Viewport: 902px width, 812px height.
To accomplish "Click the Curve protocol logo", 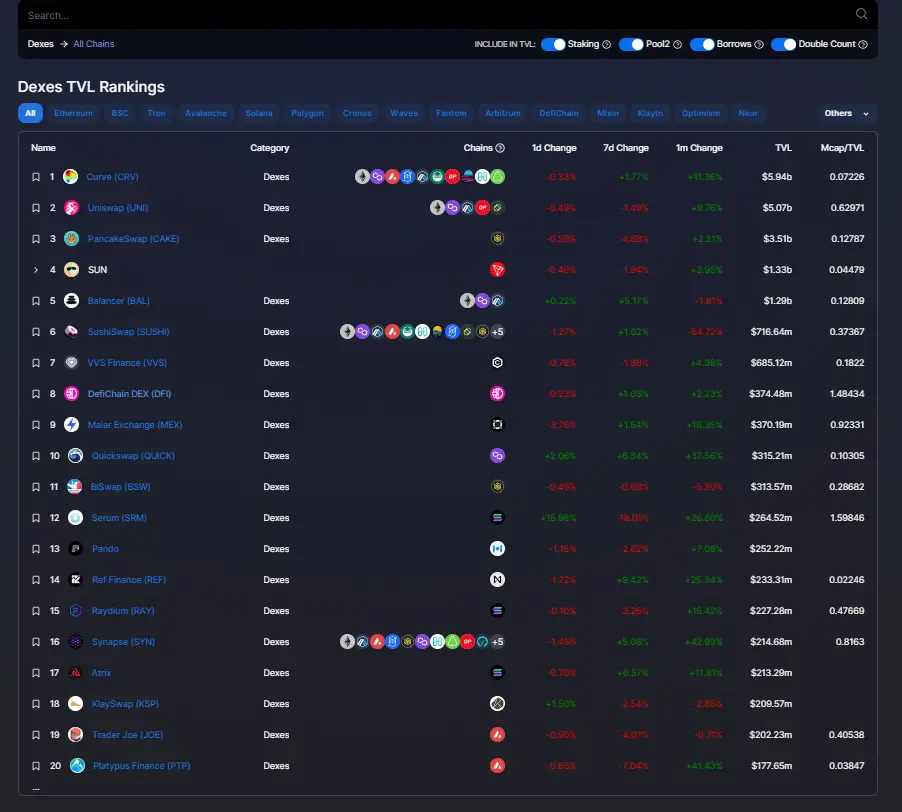I will tap(70, 177).
